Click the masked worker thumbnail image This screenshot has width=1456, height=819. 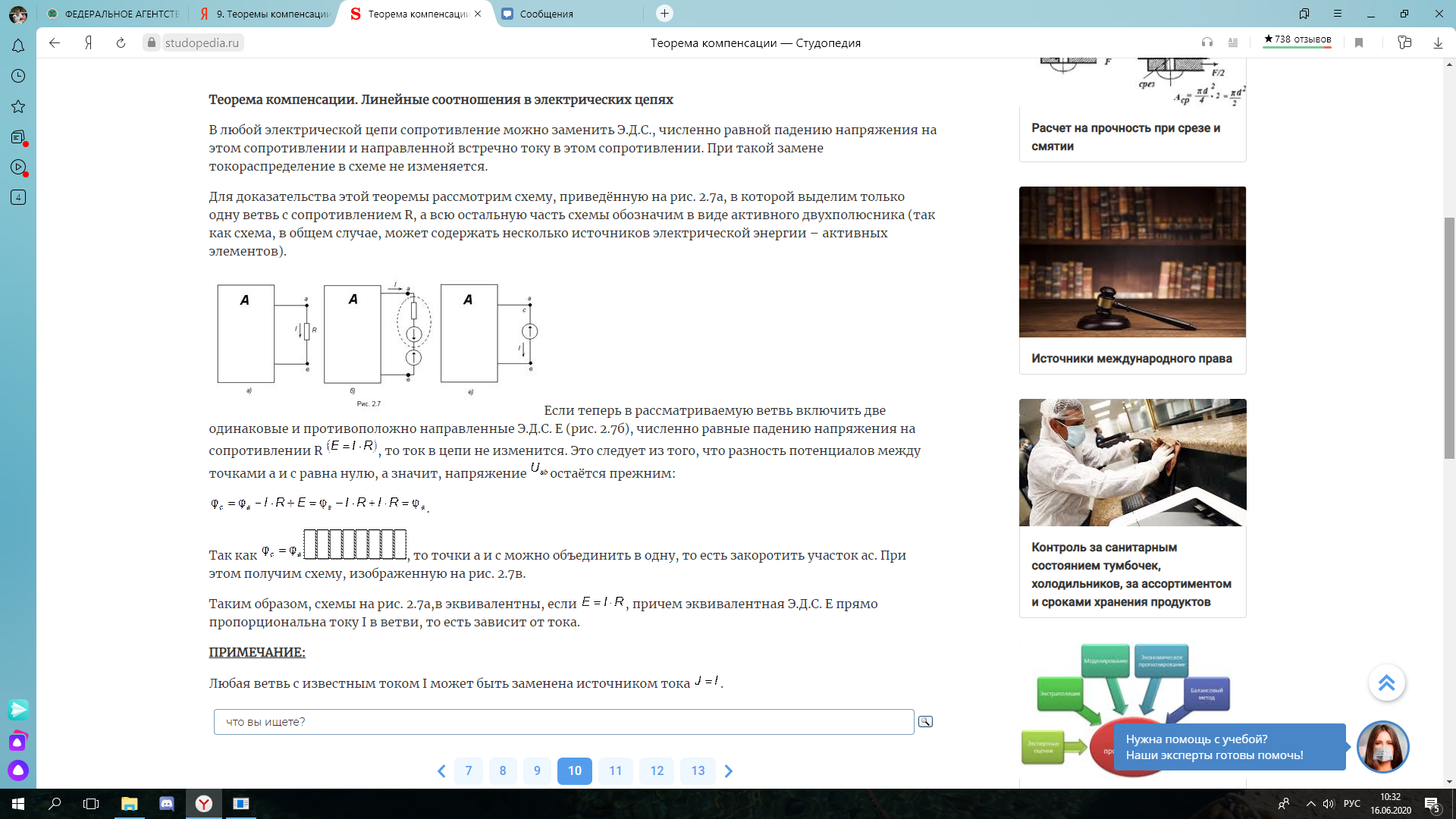[1132, 463]
